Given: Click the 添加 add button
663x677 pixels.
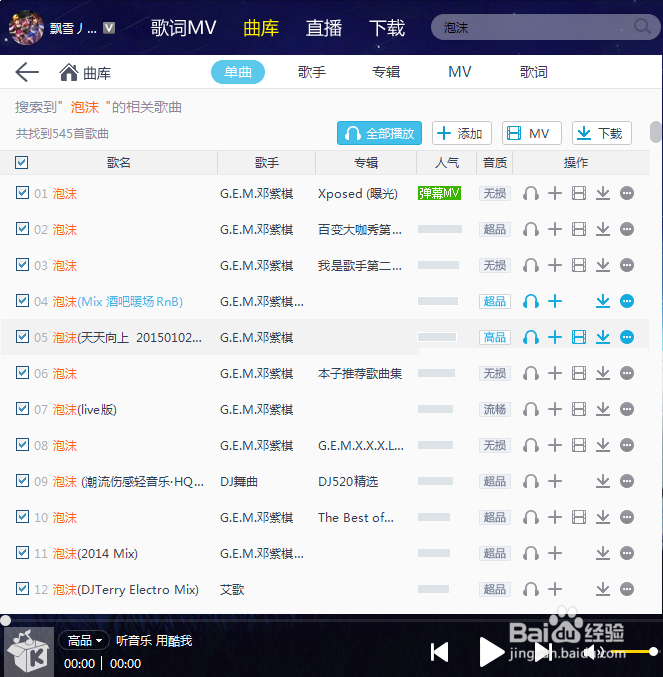Looking at the screenshot, I should (461, 133).
